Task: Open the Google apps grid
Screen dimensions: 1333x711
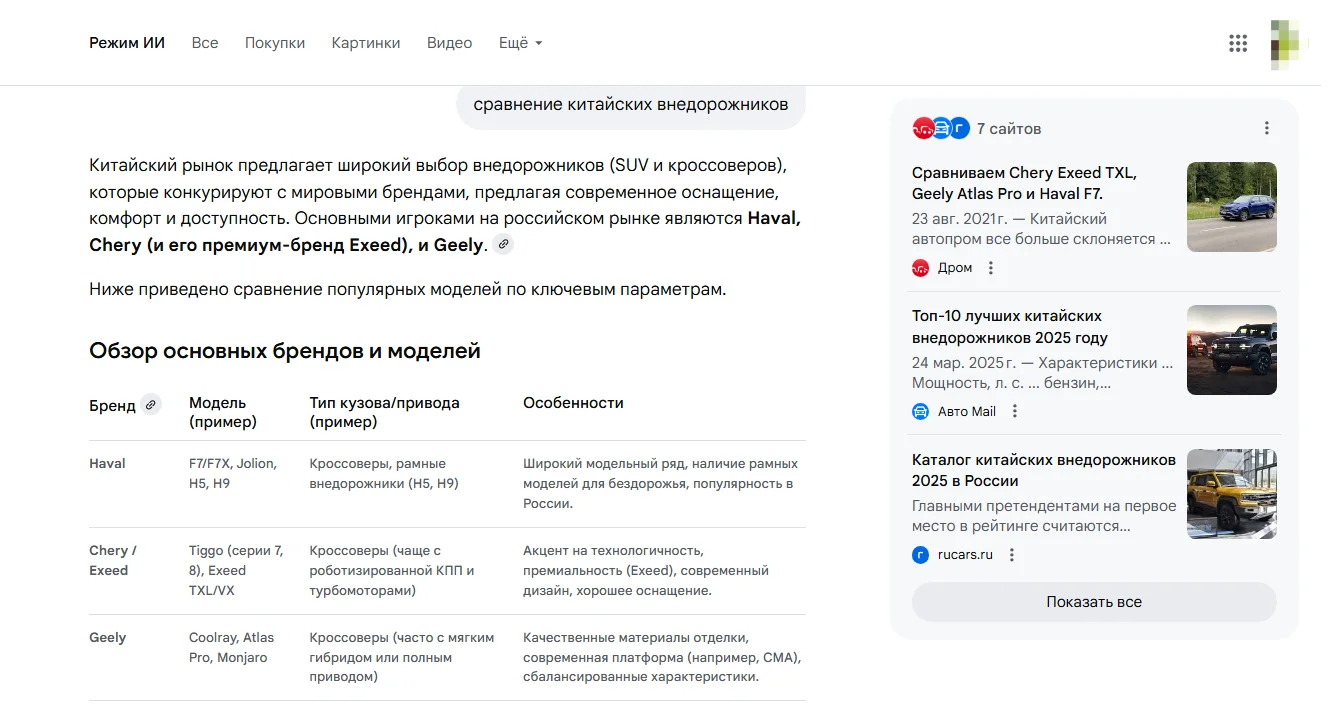Action: 1238,43
